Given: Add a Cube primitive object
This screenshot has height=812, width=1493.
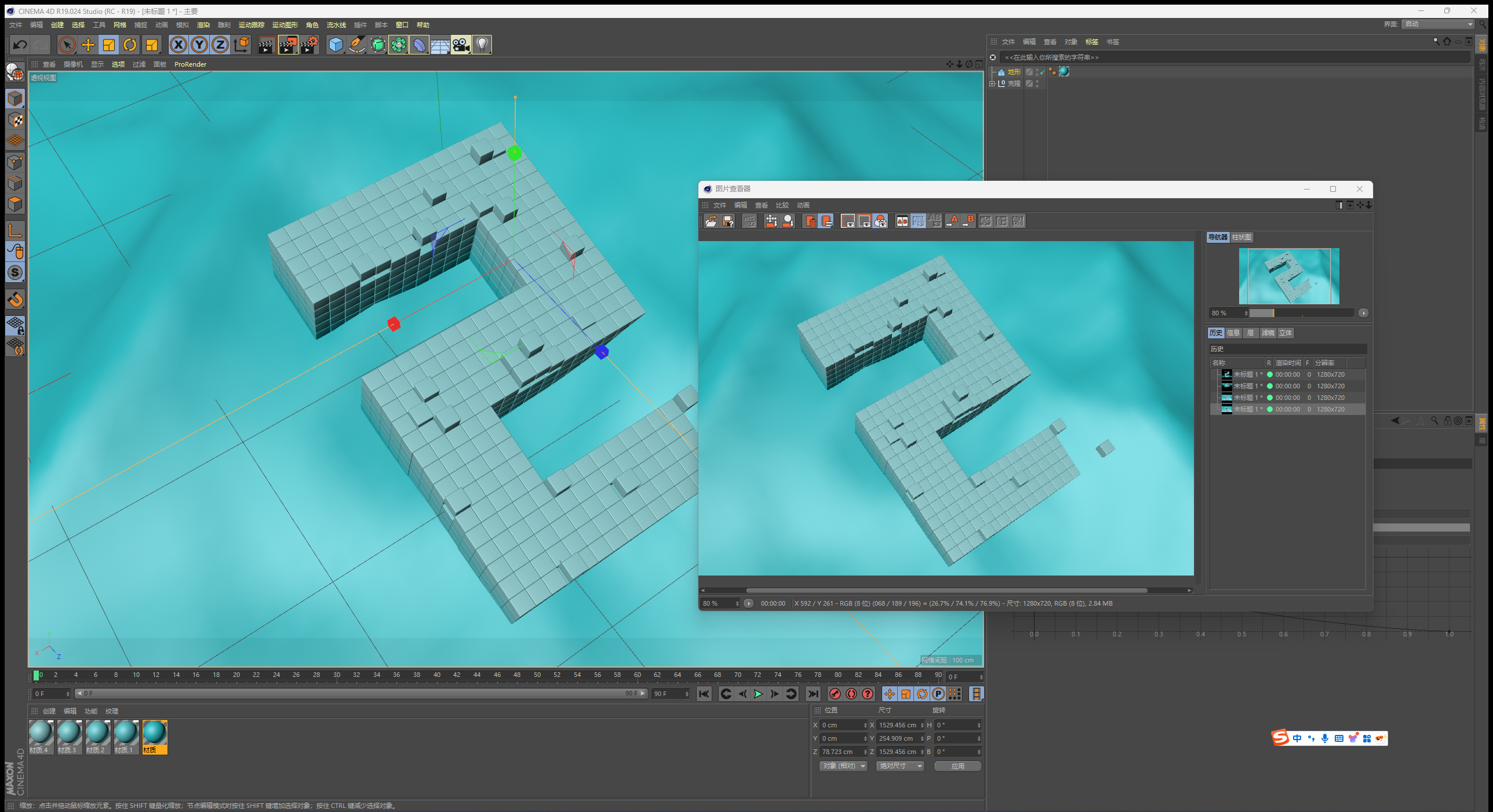Looking at the screenshot, I should click(336, 45).
